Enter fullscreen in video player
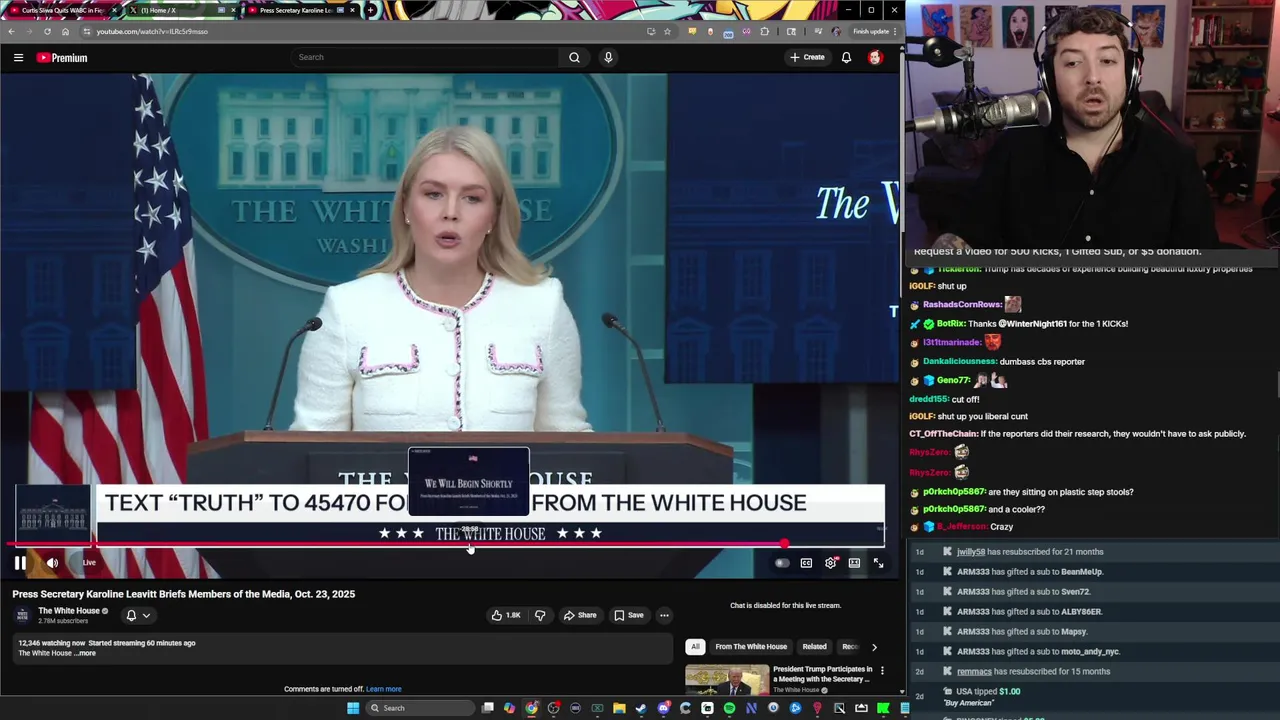Viewport: 1280px width, 720px height. click(x=878, y=563)
